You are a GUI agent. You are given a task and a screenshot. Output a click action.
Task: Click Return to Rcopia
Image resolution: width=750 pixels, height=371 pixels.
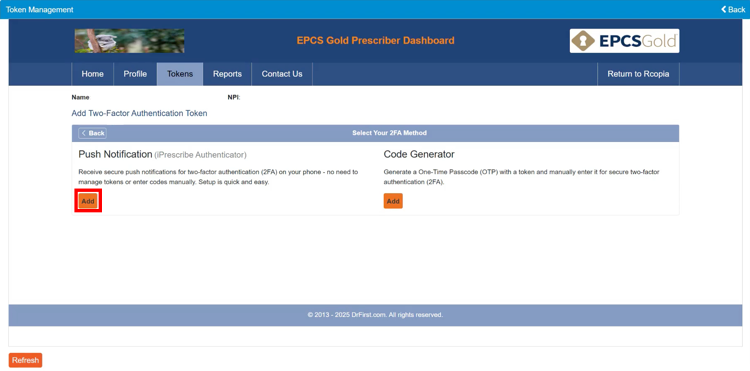coord(638,74)
